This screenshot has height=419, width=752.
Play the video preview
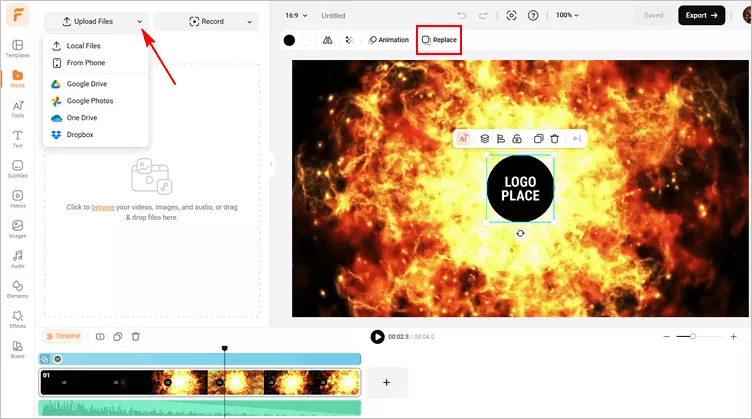coord(377,337)
